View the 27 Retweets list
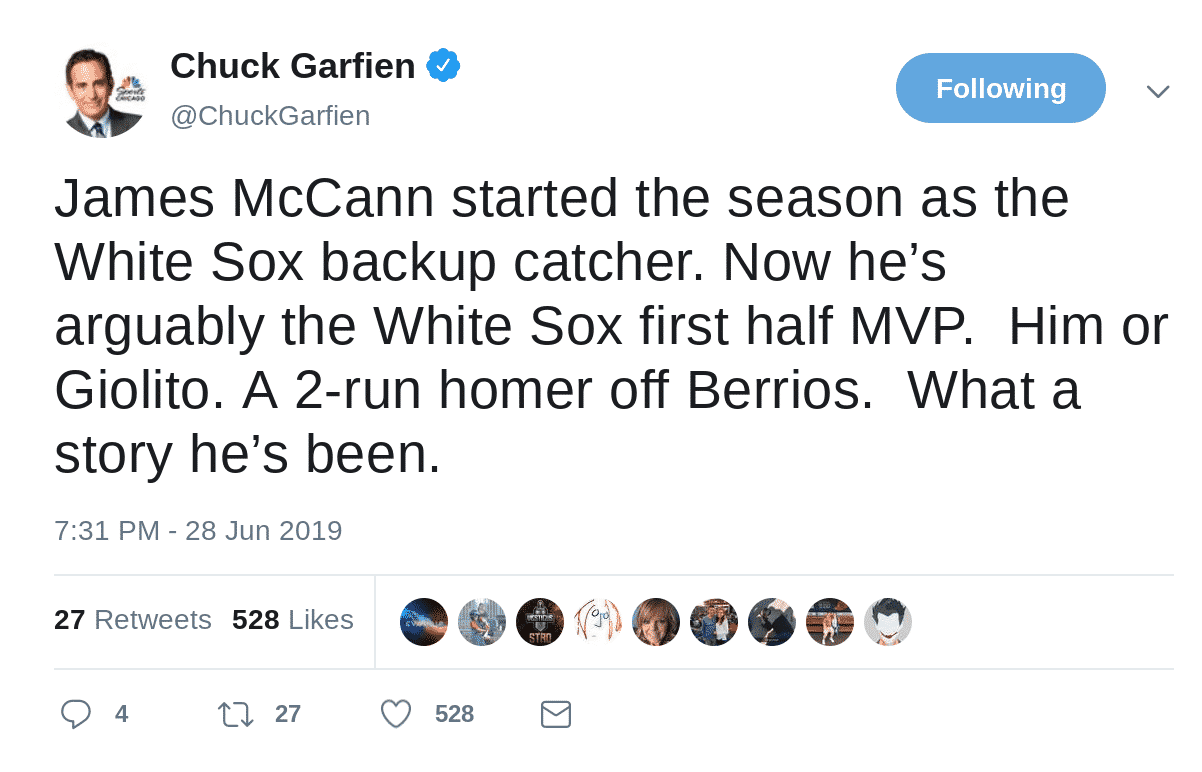The image size is (1202, 772). point(132,620)
